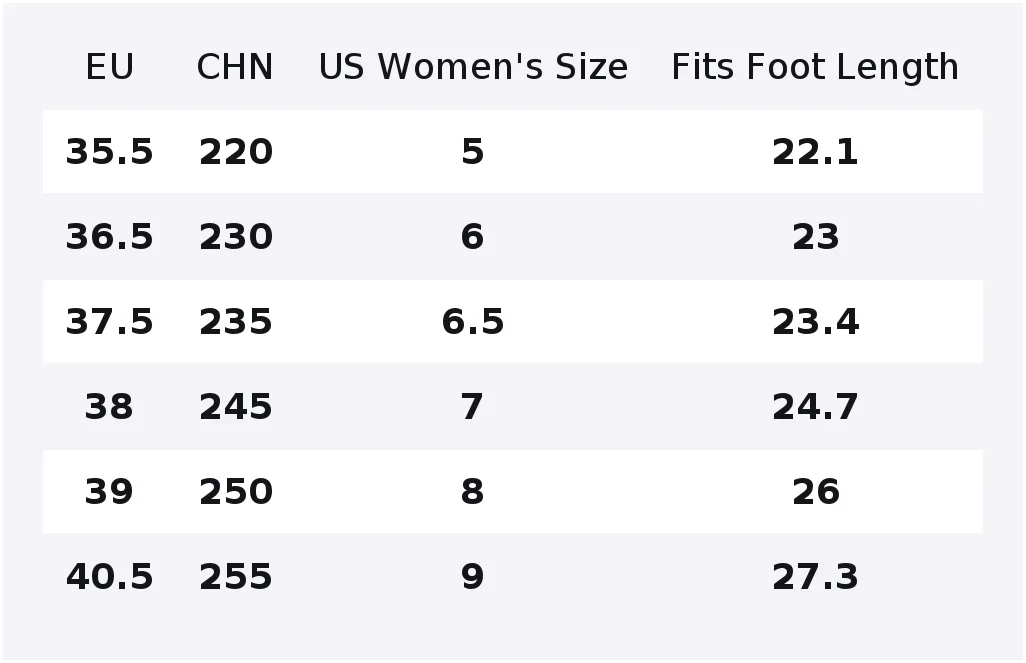This screenshot has width=1026, height=663.
Task: Select CHN size 255 cell
Action: (236, 577)
